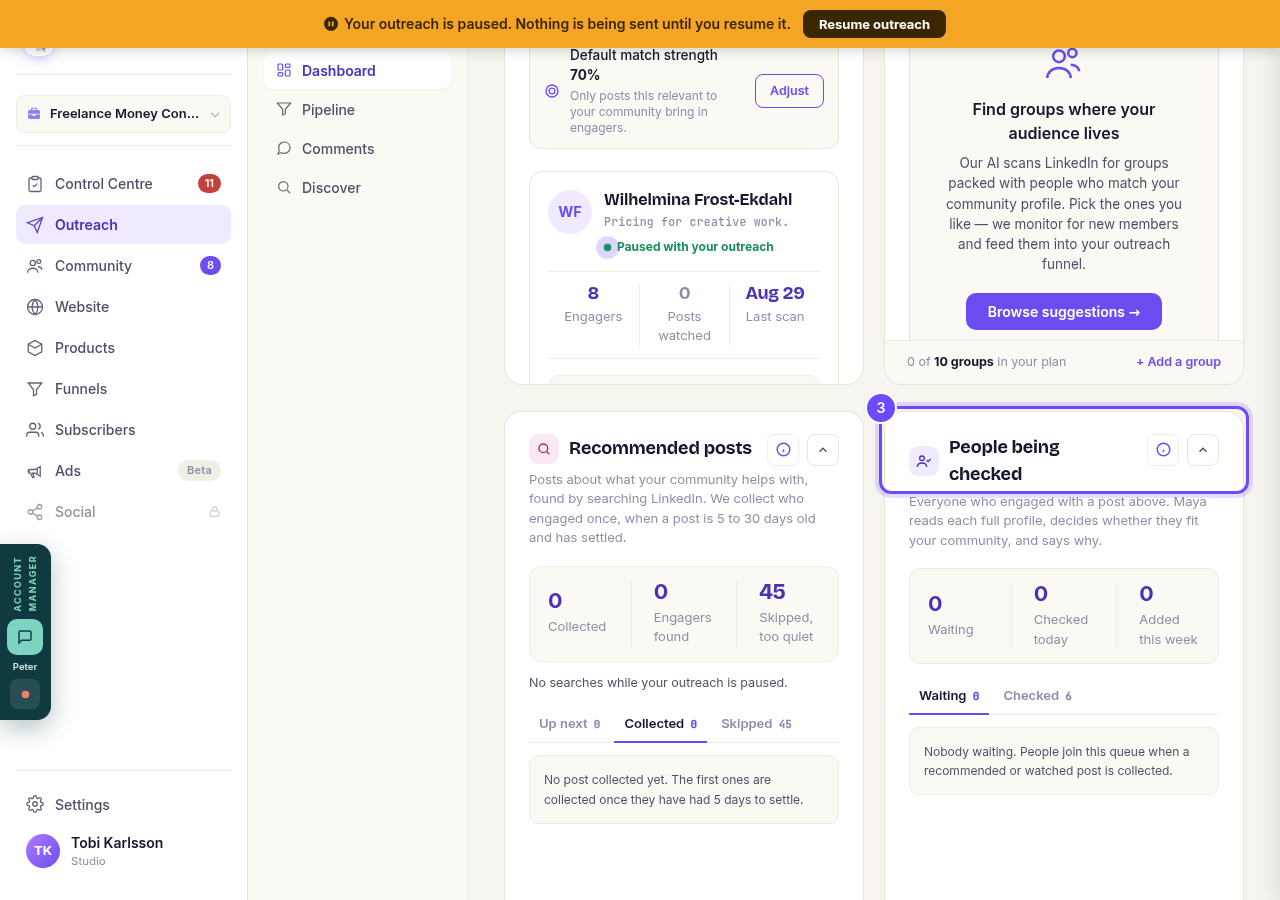Image resolution: width=1280 pixels, height=900 pixels.
Task: Click the Social share icon
Action: tap(35, 512)
